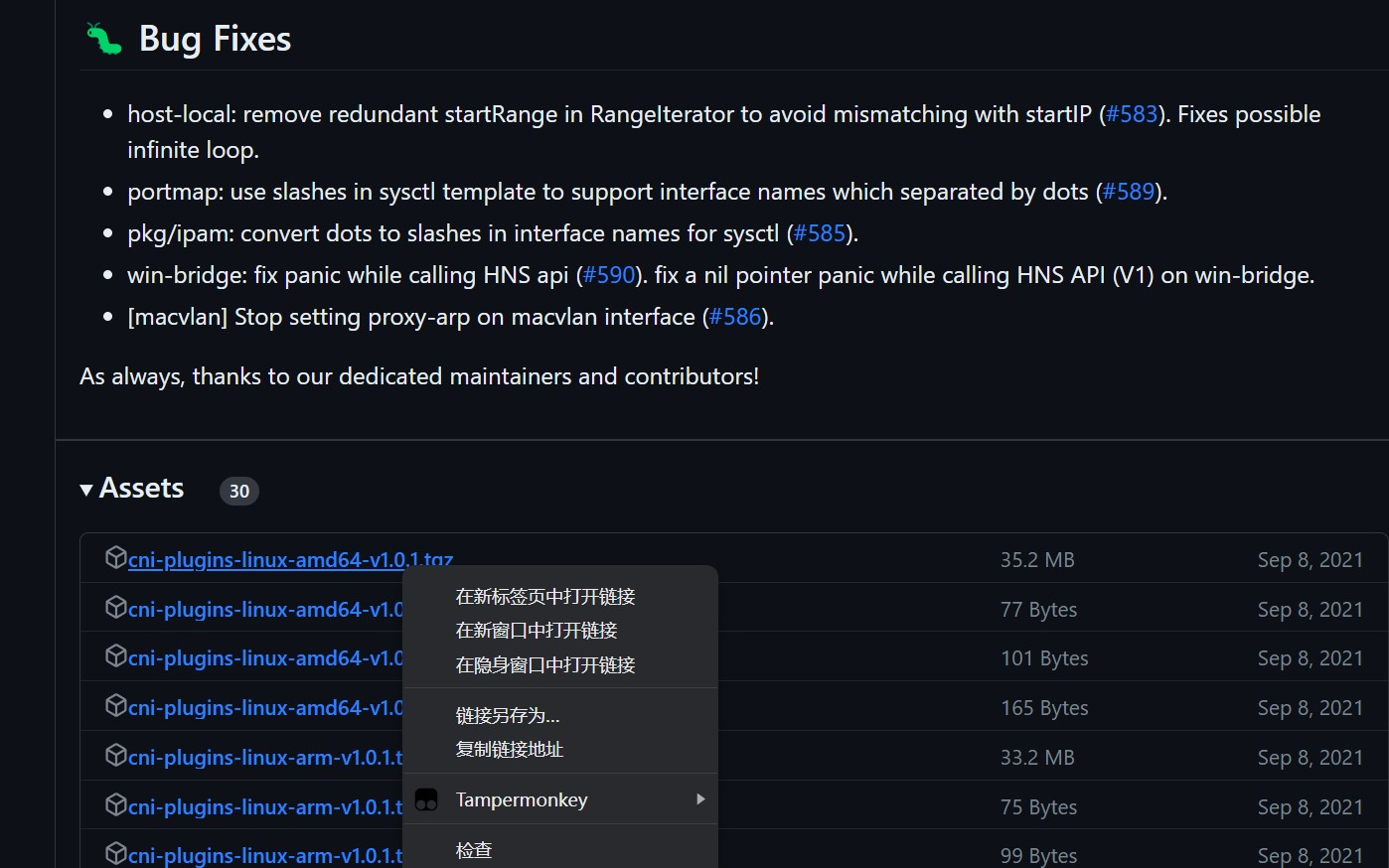The image size is (1389, 868).
Task: Click package icon in the 75 Bytes row
Action: 116,804
